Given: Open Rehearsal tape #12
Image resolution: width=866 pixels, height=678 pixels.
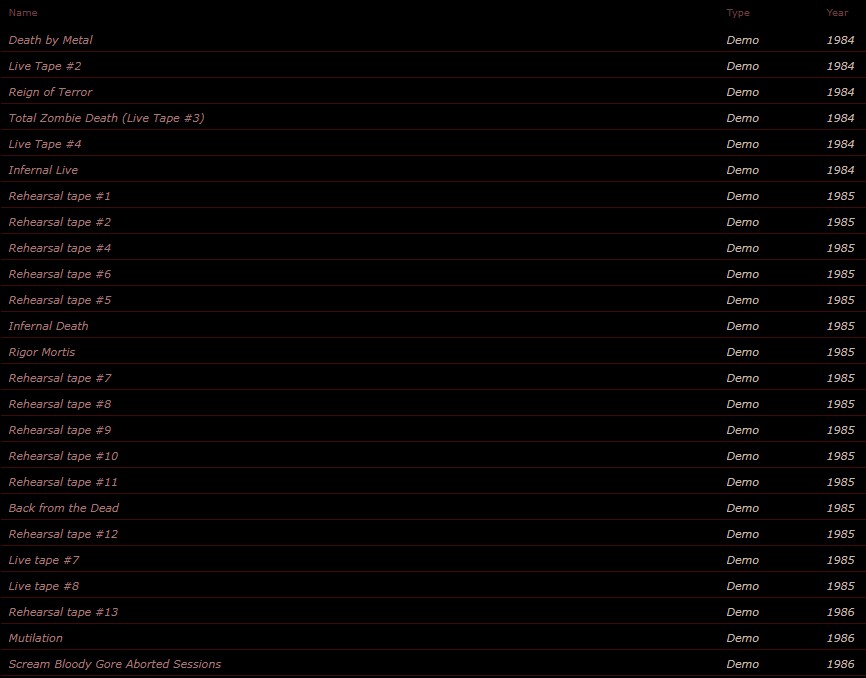Looking at the screenshot, I should click(x=63, y=534).
